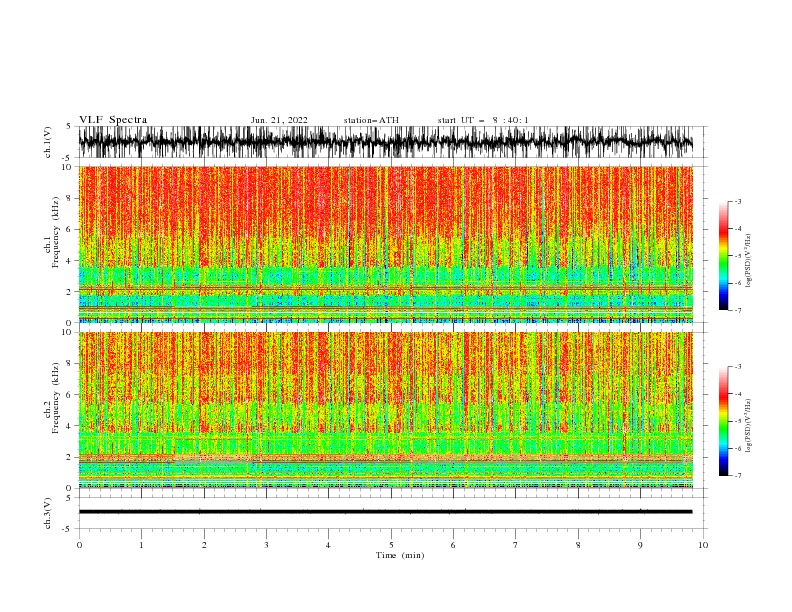Click the ch.2 "Frequency (kHz)" axis label
The width and height of the screenshot is (792, 612).
coord(56,398)
